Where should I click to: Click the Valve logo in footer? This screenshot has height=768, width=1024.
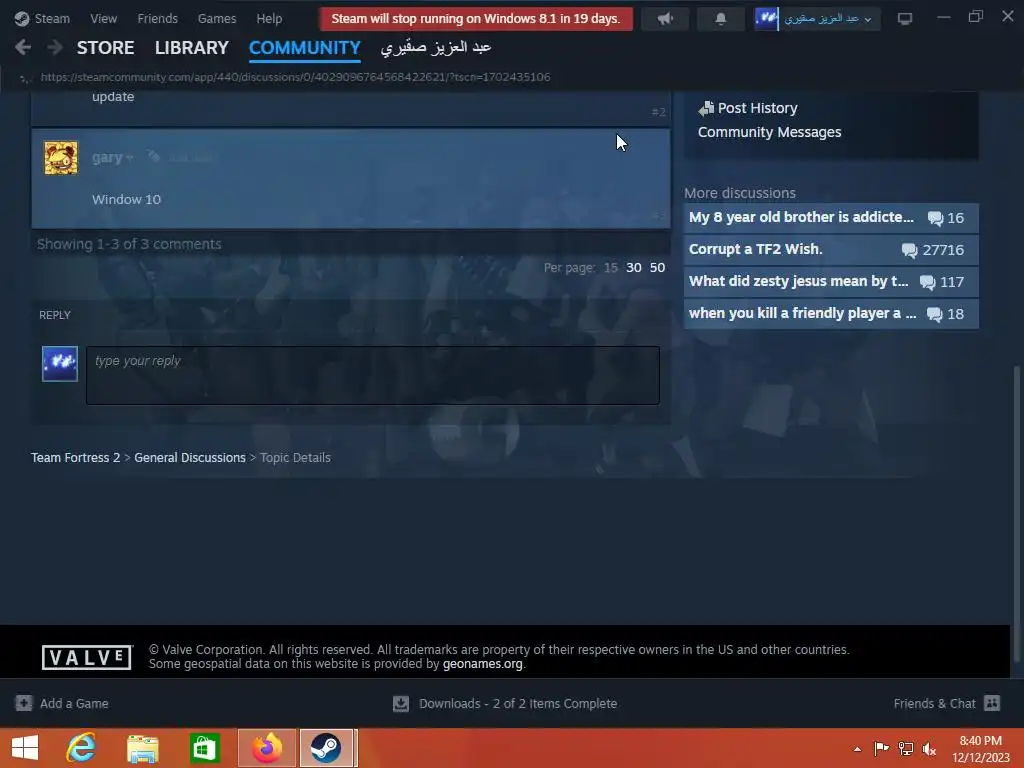pyautogui.click(x=87, y=657)
